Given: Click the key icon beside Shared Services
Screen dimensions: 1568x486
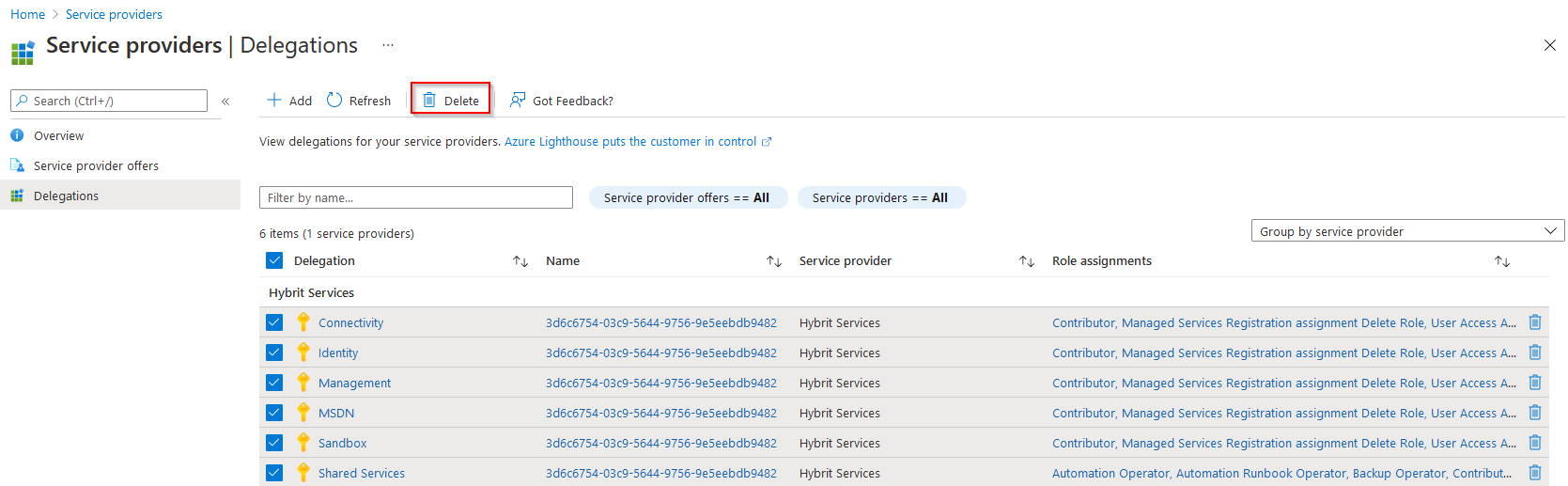Looking at the screenshot, I should click(x=303, y=473).
